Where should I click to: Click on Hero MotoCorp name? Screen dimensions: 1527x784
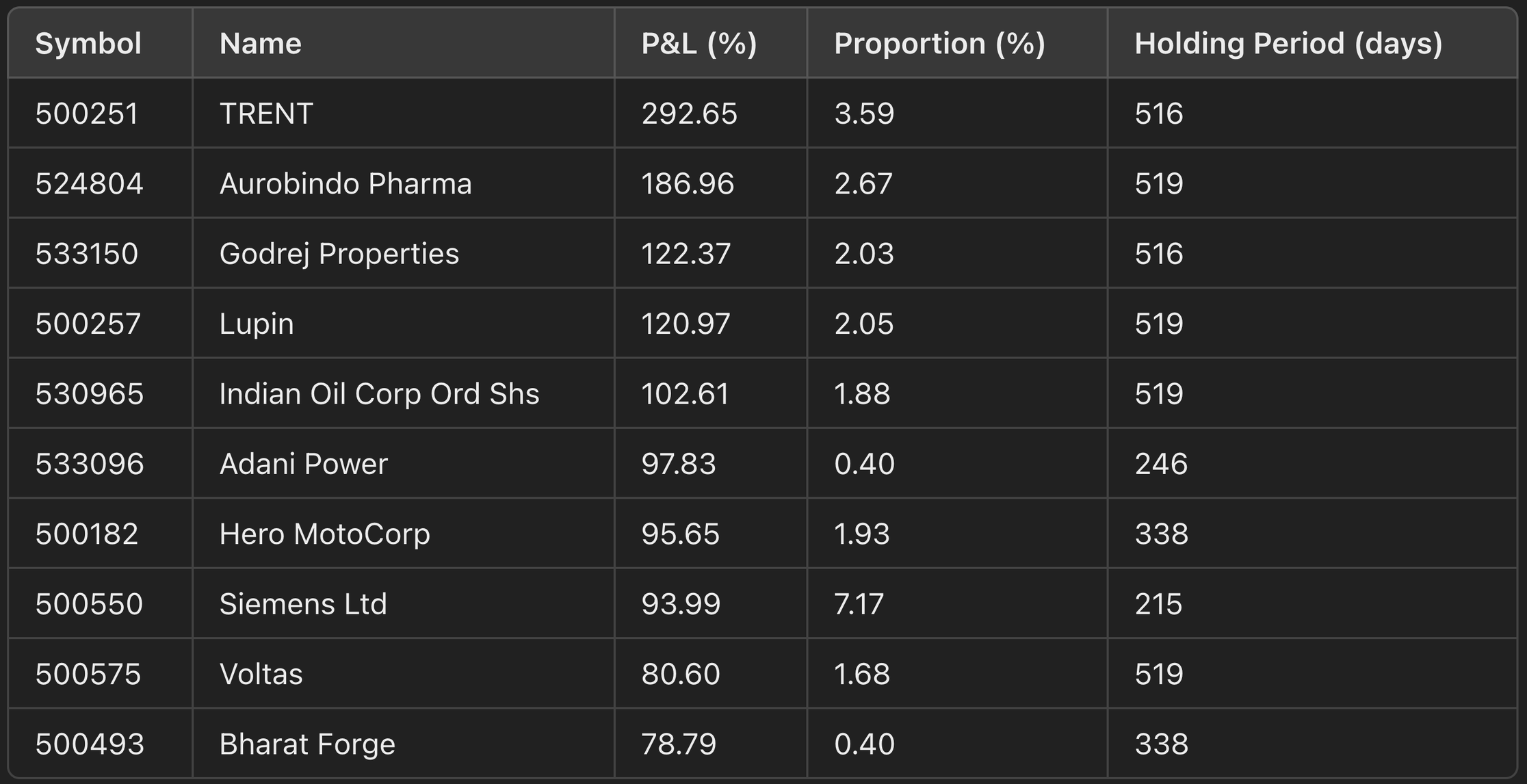[324, 534]
